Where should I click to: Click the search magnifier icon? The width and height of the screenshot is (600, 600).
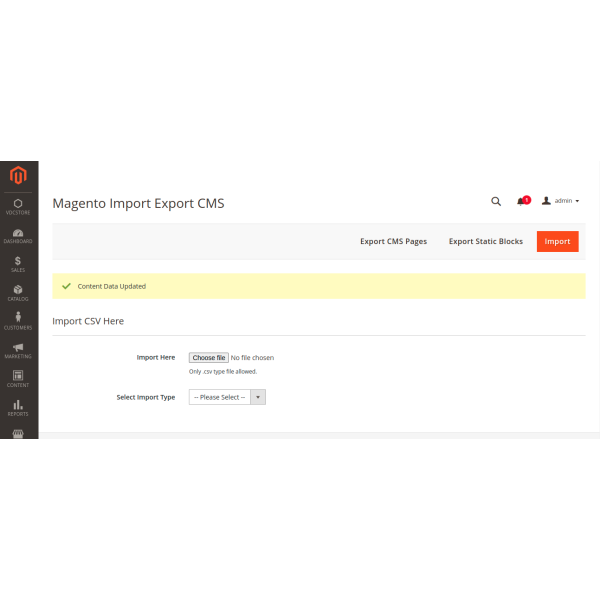point(496,201)
